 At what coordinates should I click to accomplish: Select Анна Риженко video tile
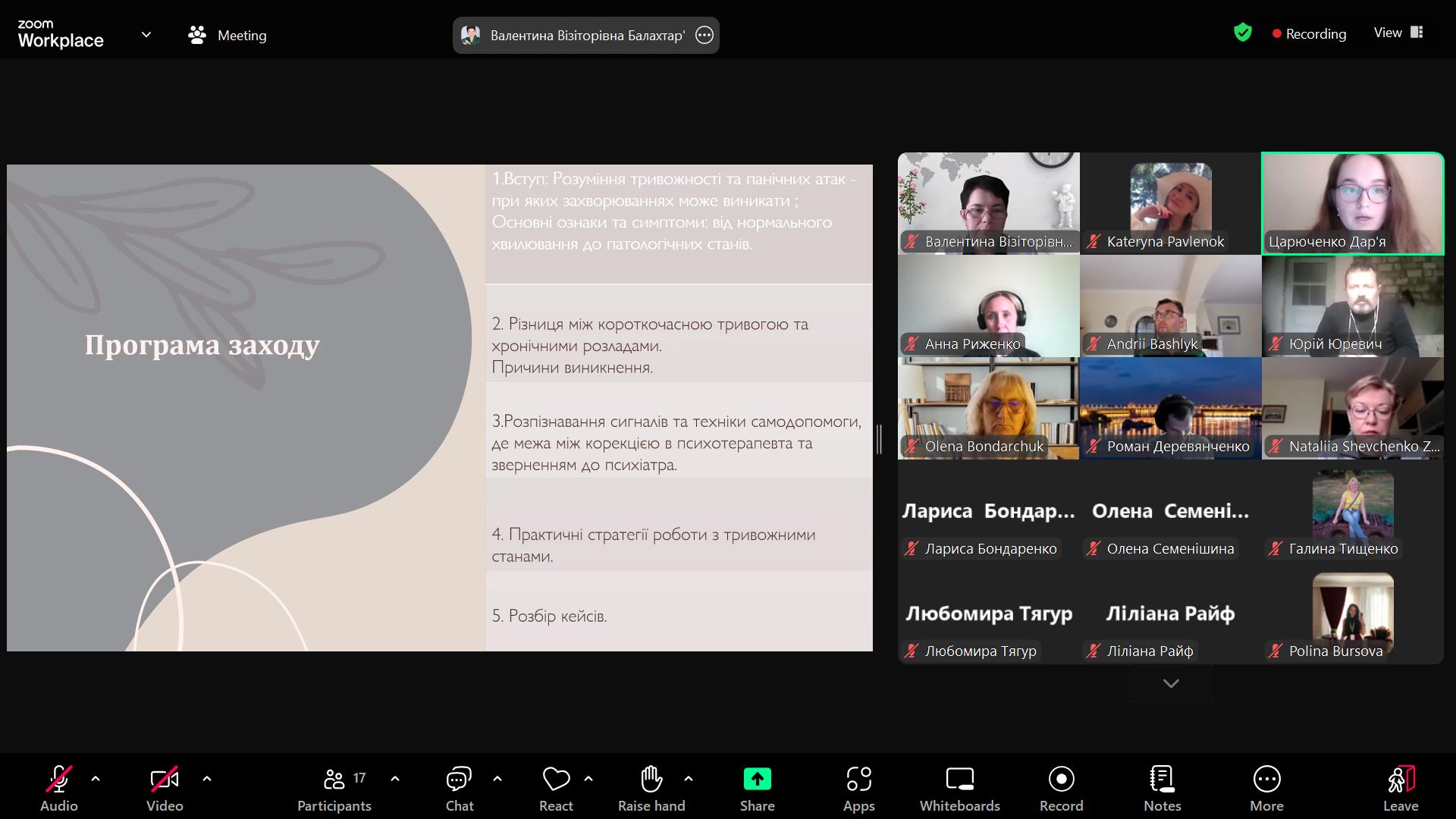click(x=988, y=306)
